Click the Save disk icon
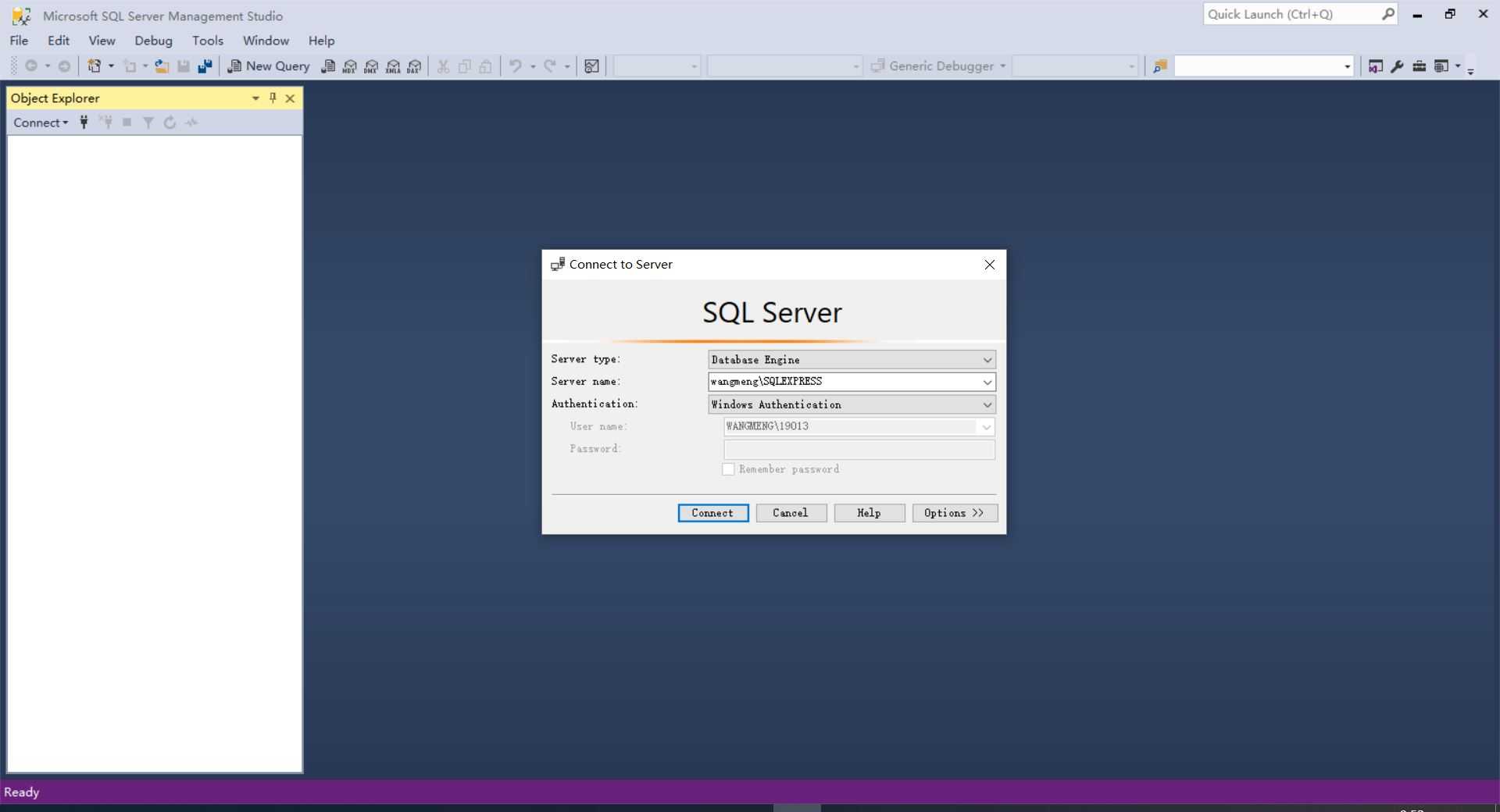The width and height of the screenshot is (1500, 812). point(184,66)
